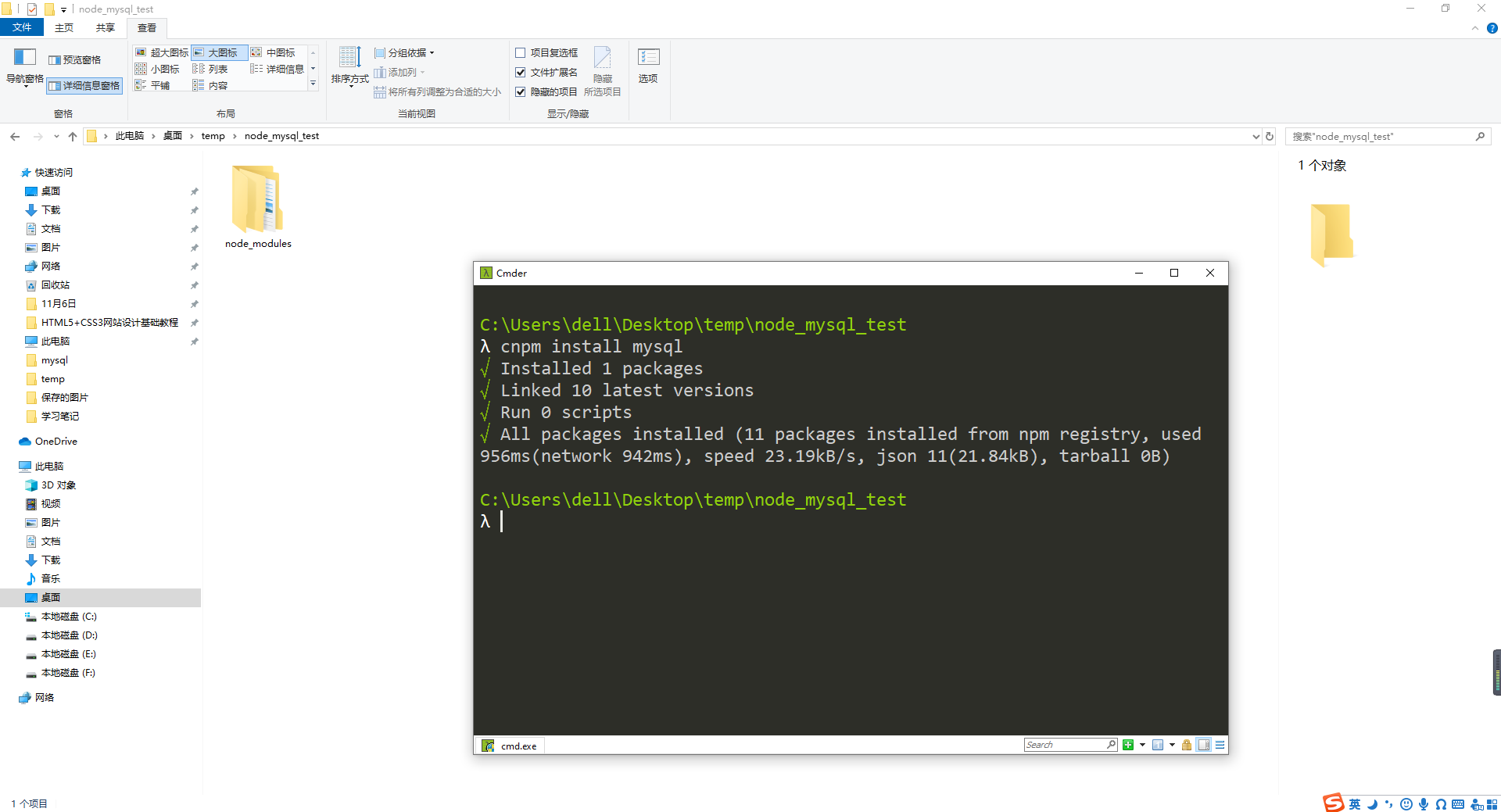
Task: Uncheck the 文件扩展名 checkbox
Action: (521, 72)
